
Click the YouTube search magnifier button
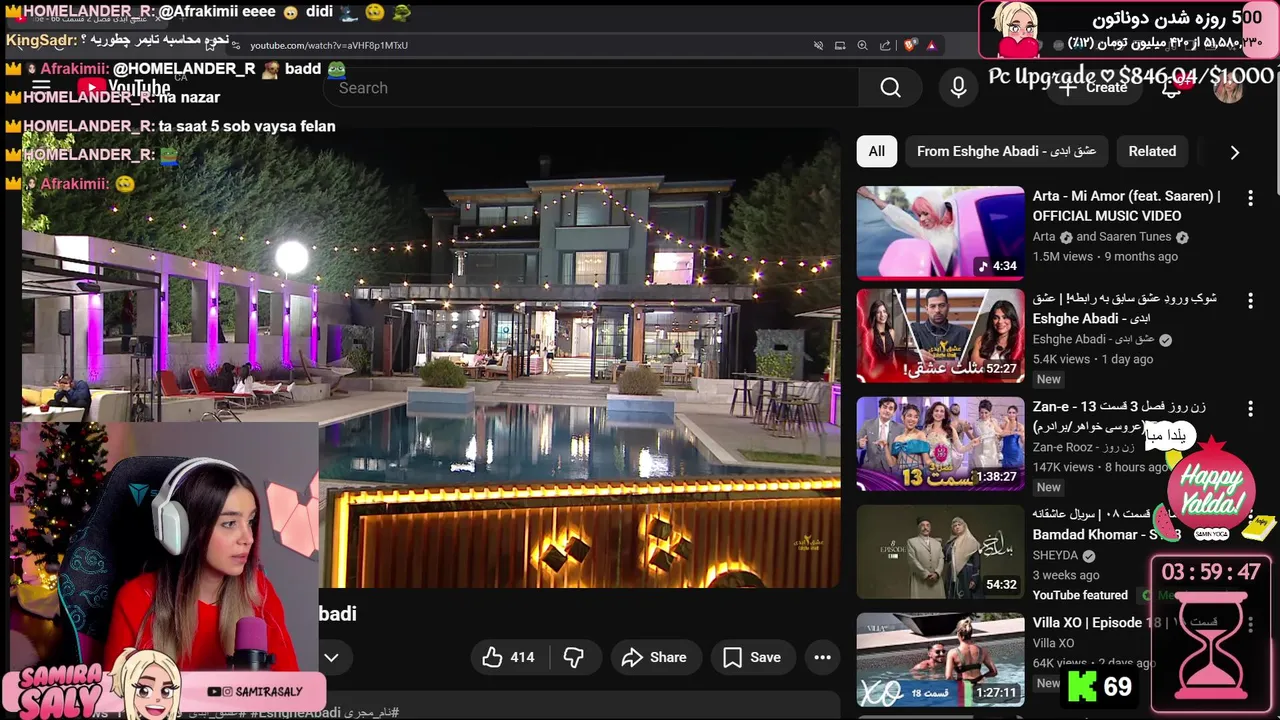pos(890,88)
